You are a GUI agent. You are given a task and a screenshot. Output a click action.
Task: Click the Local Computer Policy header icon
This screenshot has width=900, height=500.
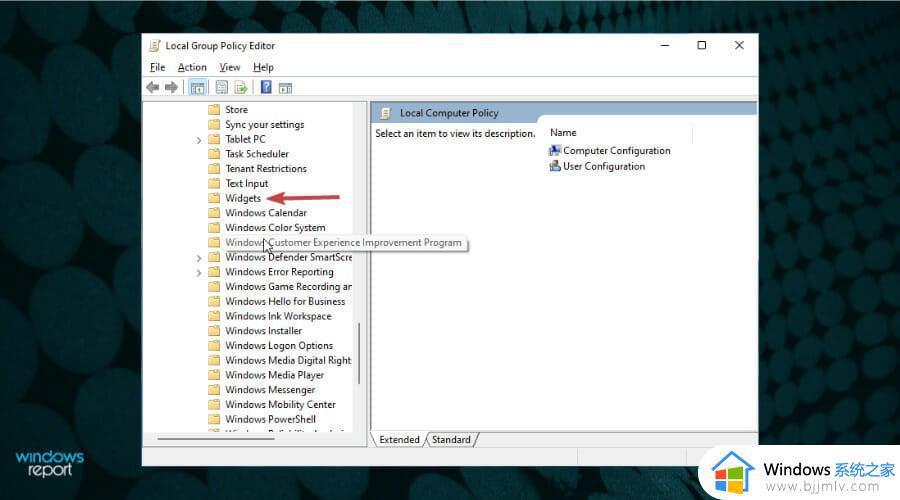click(386, 113)
